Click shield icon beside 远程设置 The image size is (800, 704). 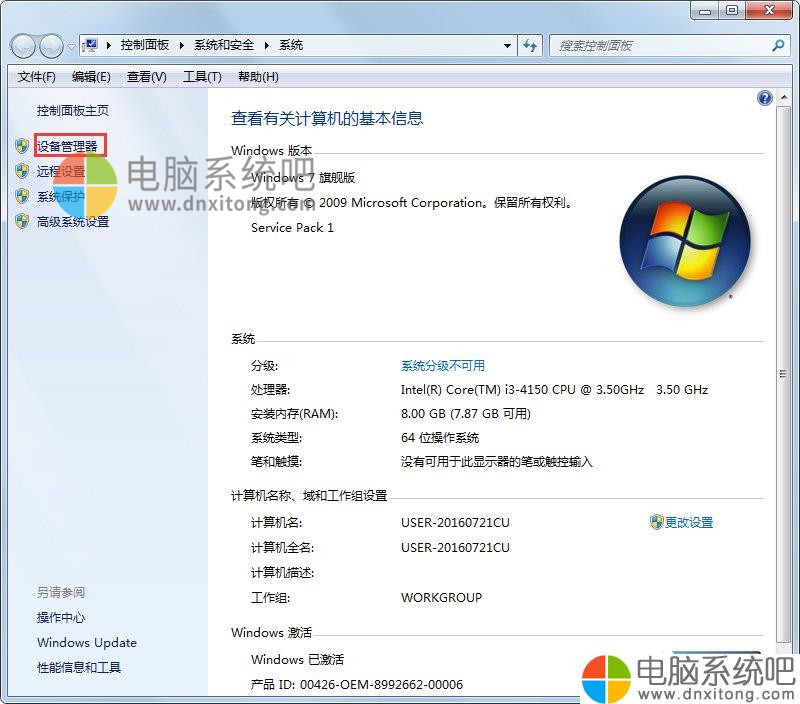point(22,171)
